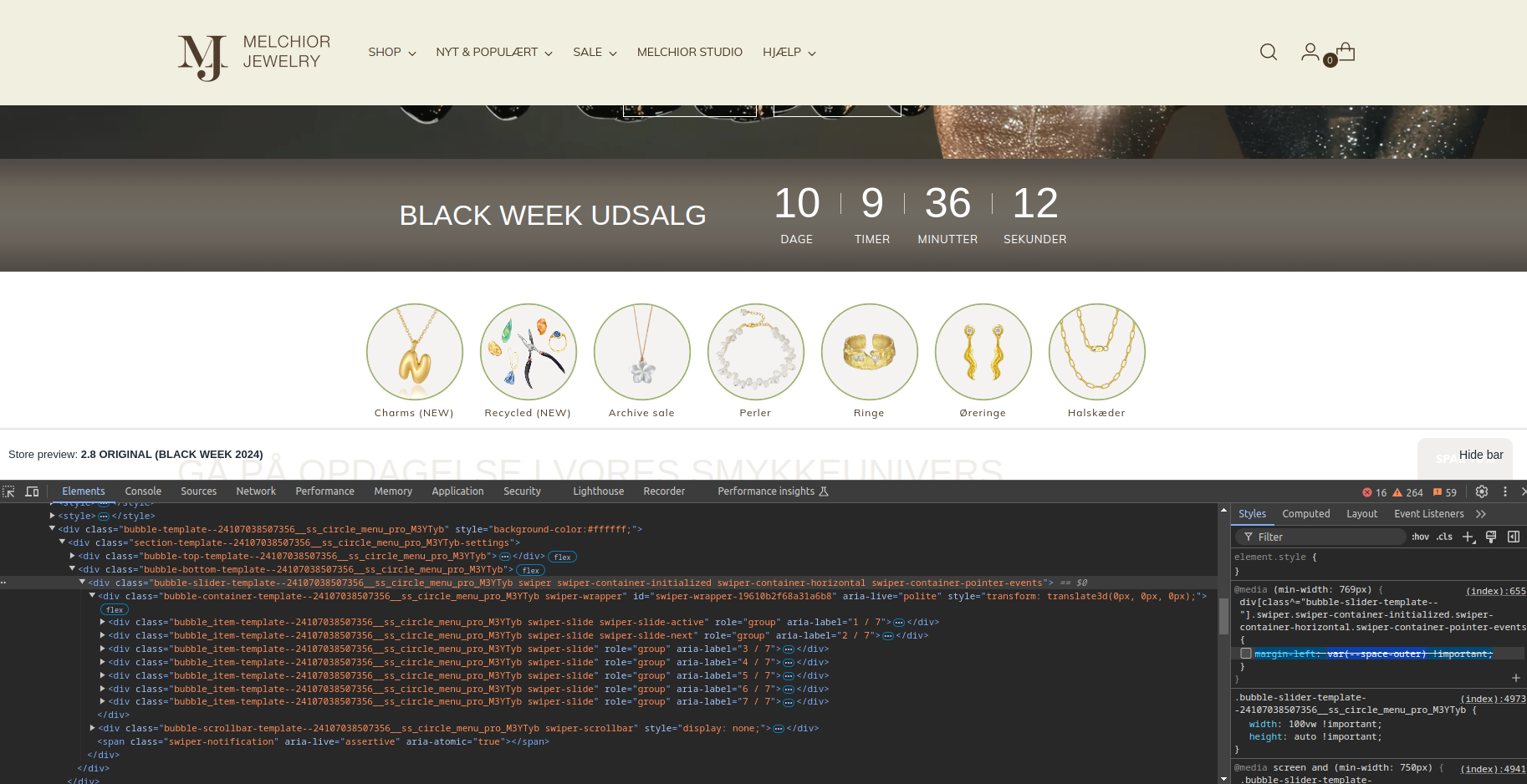Open the shopping bag cart icon
1527x784 pixels.
1345,52
